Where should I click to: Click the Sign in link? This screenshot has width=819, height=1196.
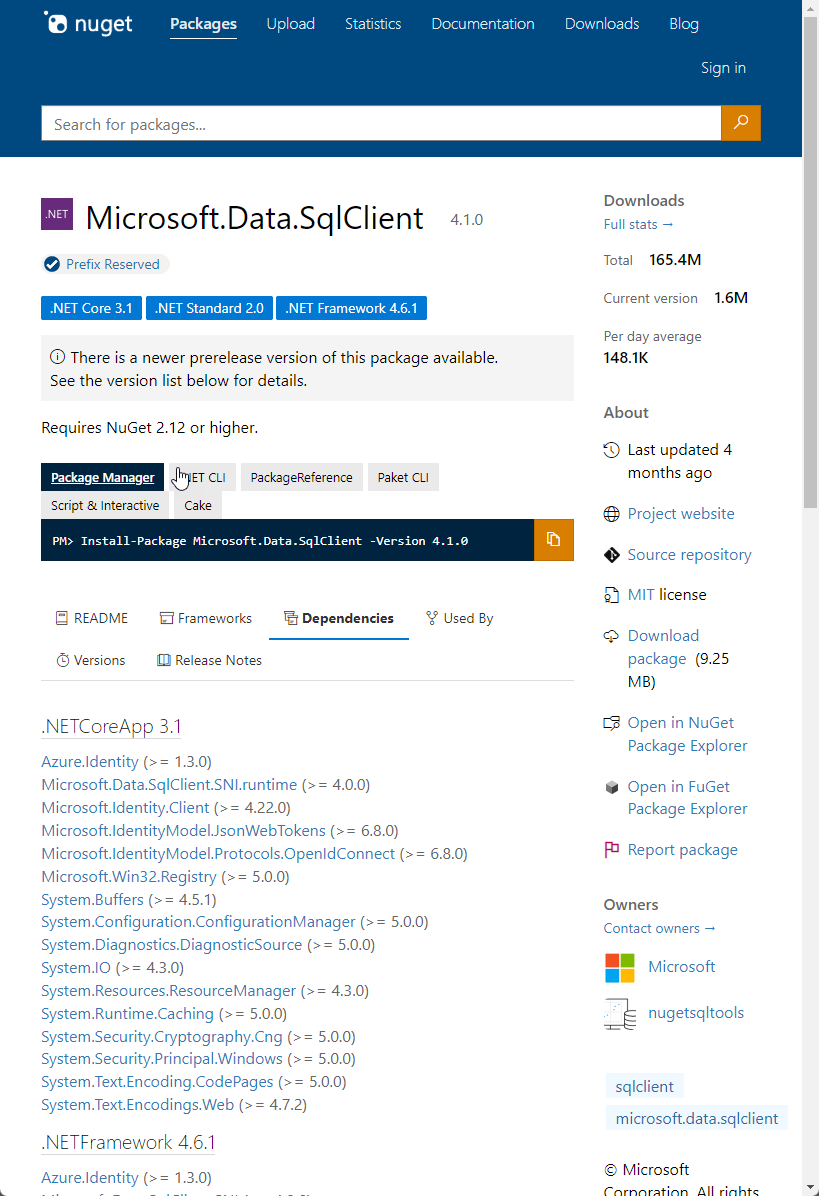[x=723, y=67]
